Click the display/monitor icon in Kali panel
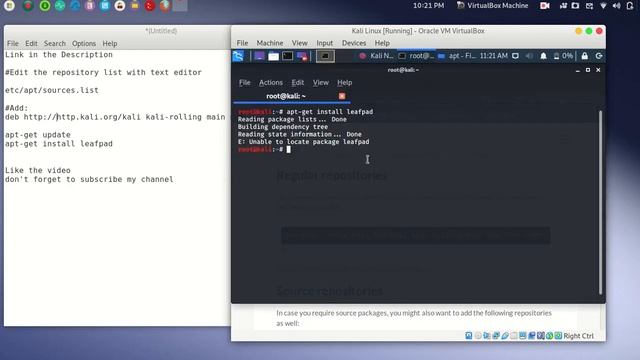 coord(516,56)
